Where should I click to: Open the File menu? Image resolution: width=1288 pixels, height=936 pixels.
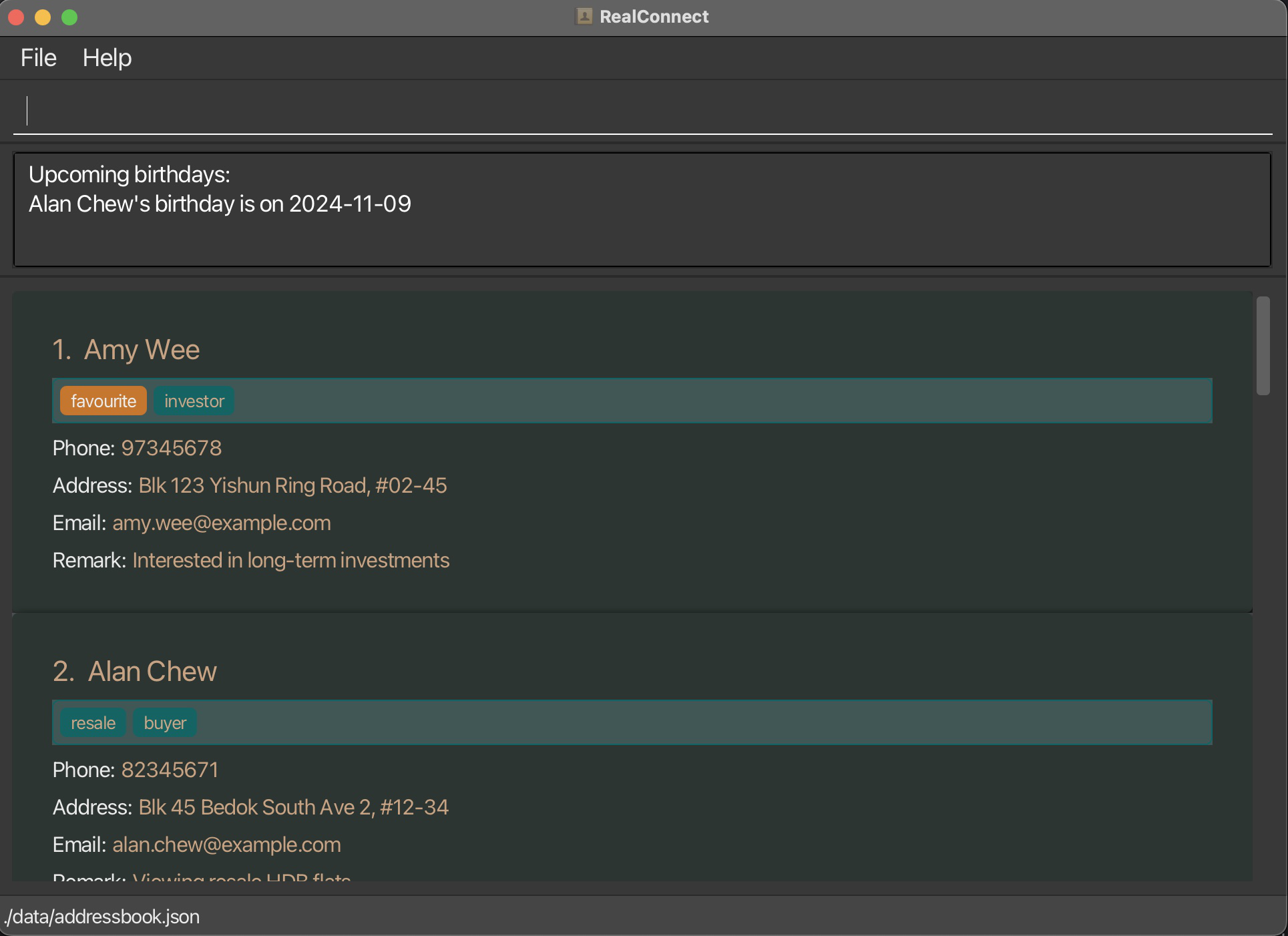click(x=39, y=58)
